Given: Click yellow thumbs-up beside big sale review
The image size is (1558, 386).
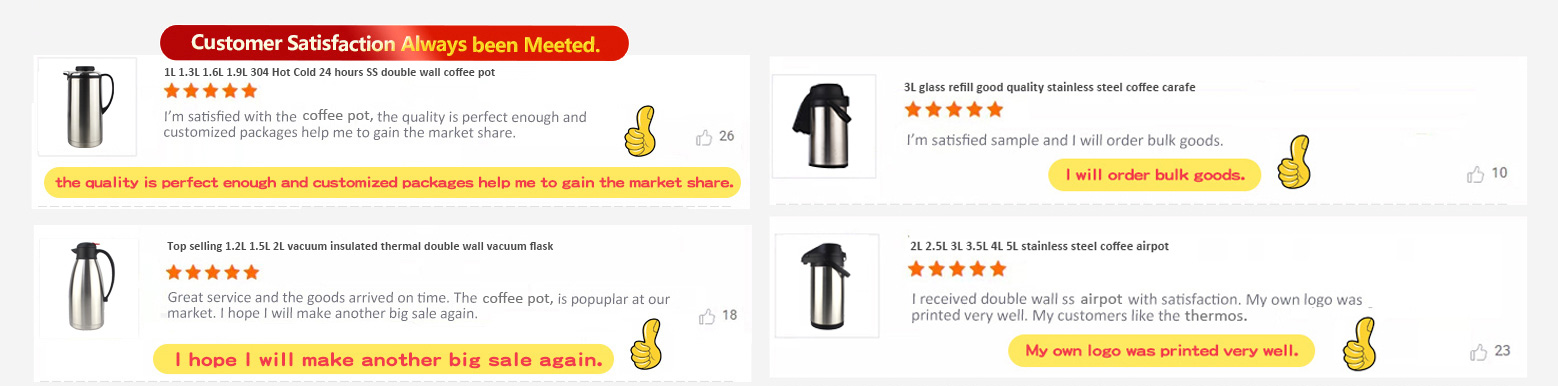Looking at the screenshot, I should tap(646, 343).
